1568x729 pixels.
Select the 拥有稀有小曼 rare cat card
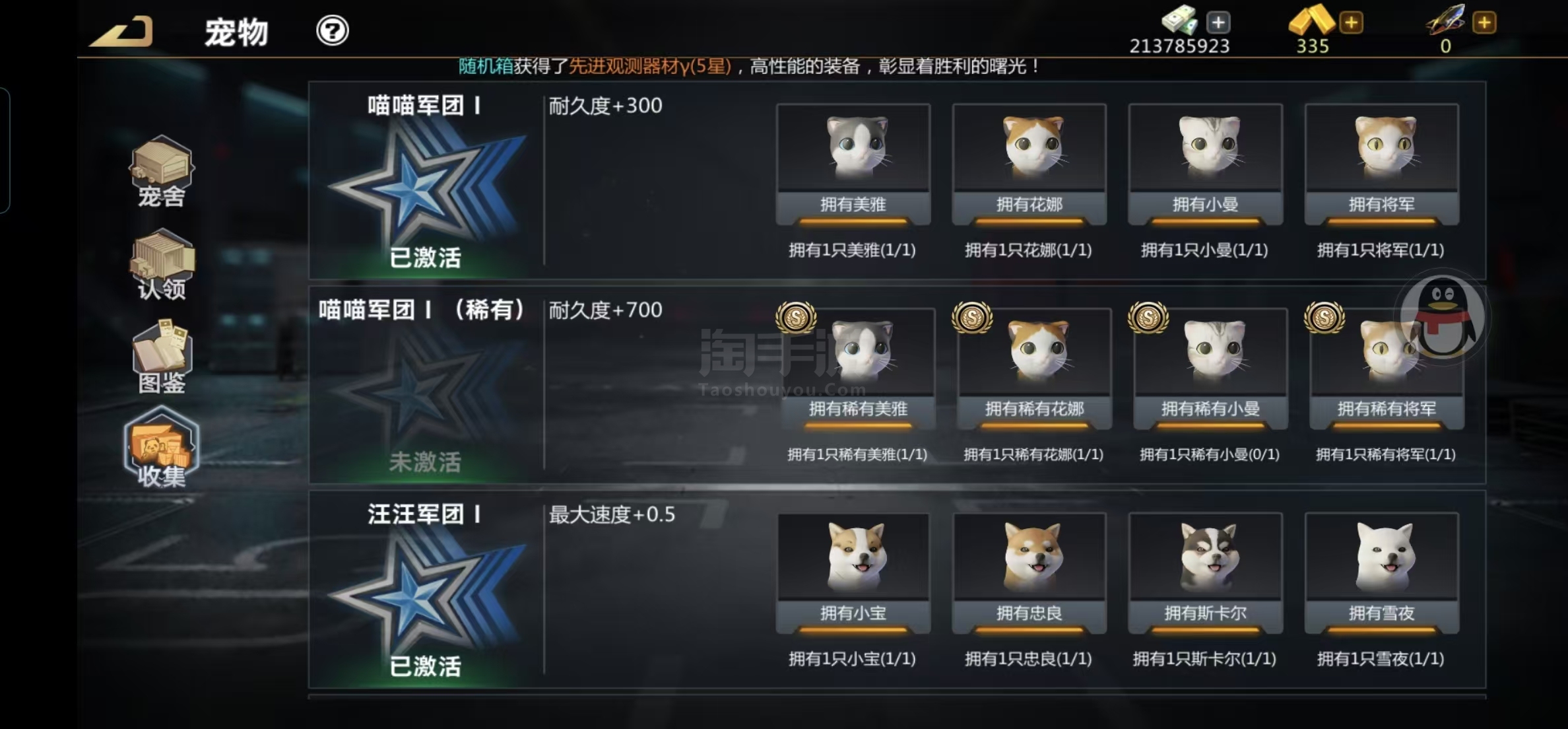(x=1210, y=369)
